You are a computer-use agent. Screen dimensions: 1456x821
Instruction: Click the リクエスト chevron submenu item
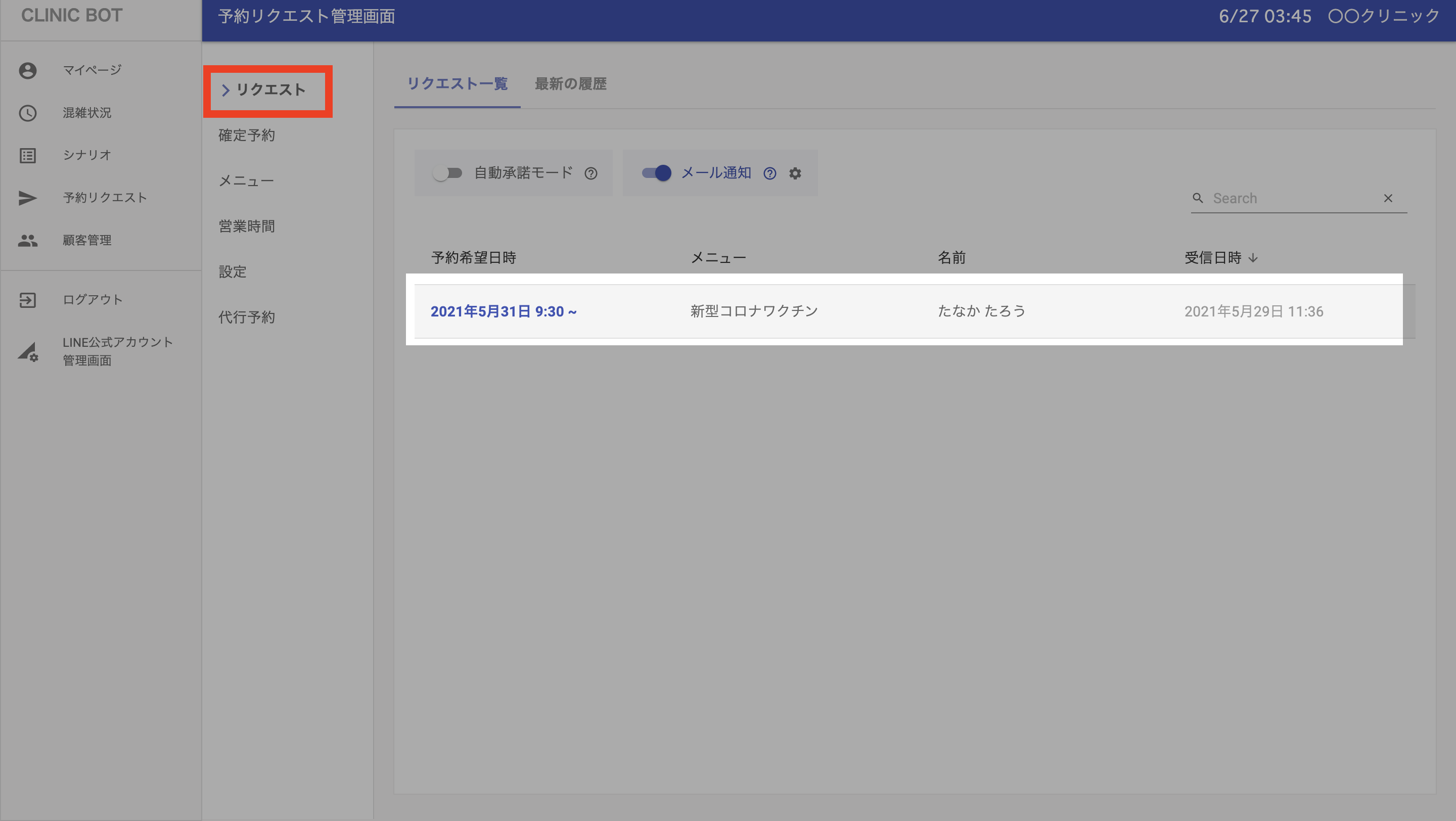pos(267,90)
